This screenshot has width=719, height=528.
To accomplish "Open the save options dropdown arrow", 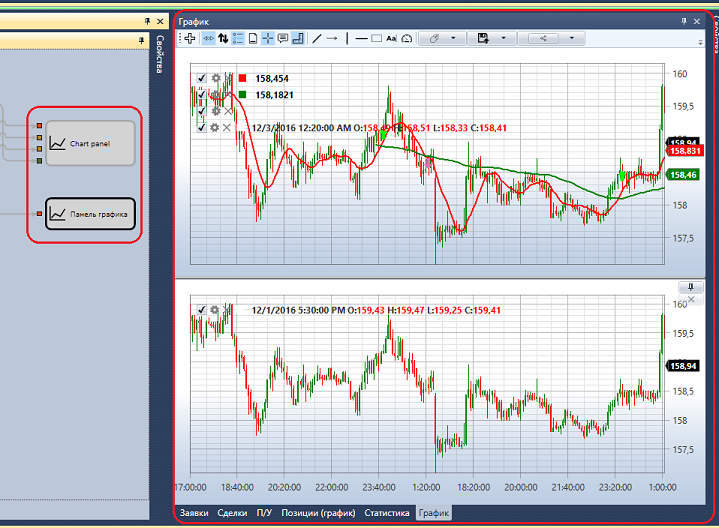I will 503,38.
